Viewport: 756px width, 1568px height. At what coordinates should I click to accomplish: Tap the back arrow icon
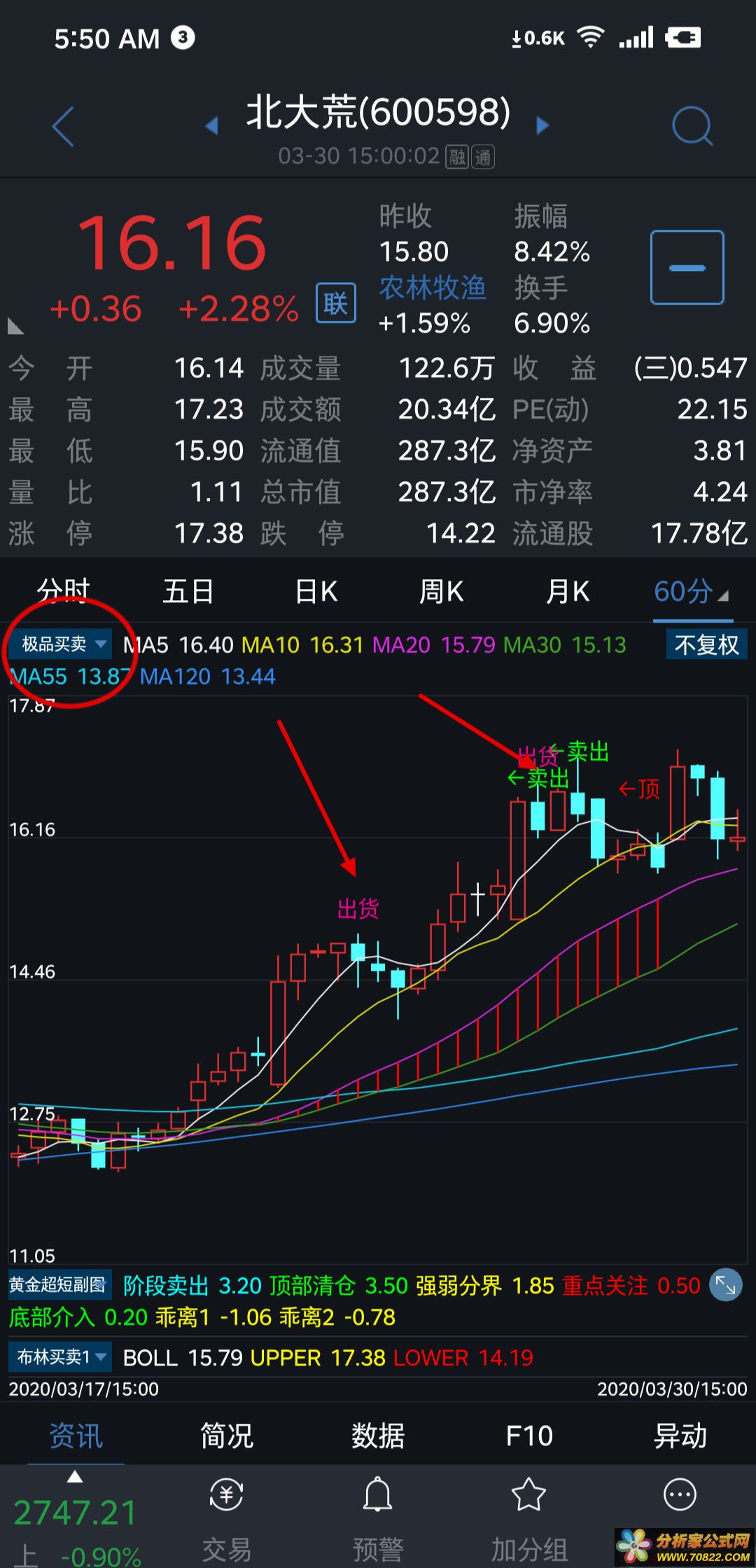[64, 127]
